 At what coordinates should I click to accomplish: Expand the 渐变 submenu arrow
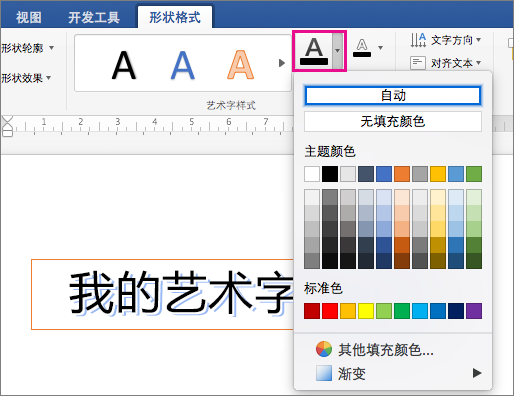click(477, 373)
